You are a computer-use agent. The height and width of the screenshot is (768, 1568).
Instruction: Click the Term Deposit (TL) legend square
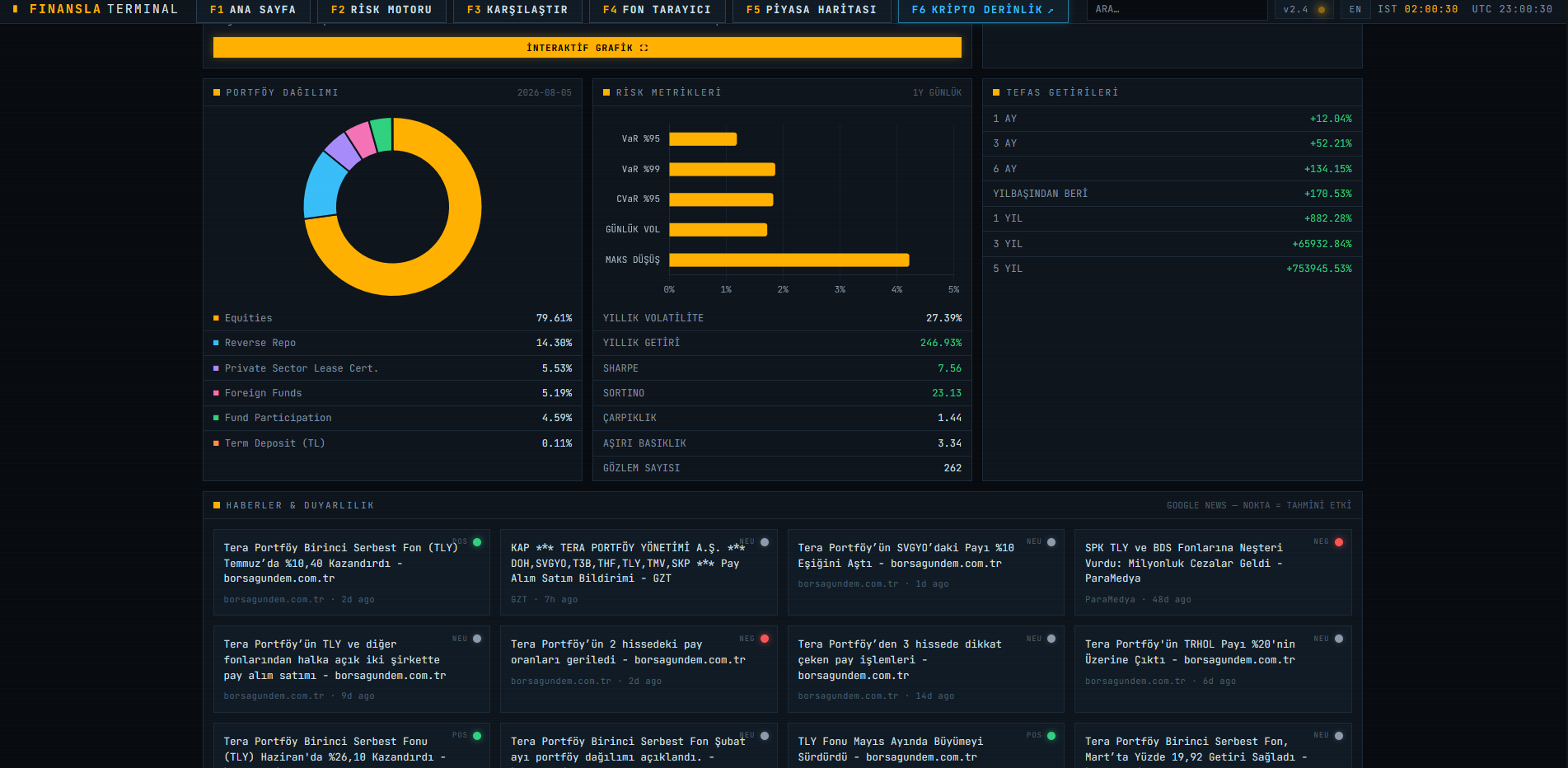tap(216, 443)
